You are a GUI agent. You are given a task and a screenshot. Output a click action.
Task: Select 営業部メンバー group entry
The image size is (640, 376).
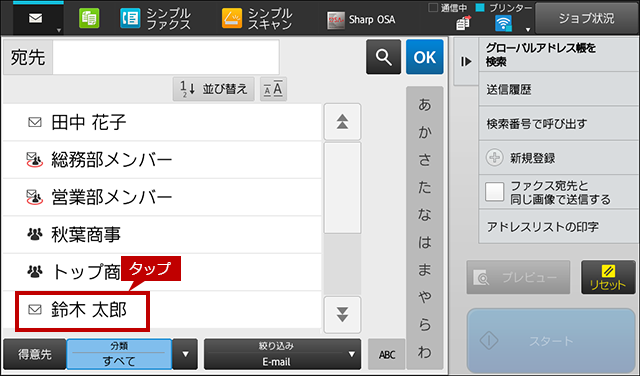click(162, 197)
